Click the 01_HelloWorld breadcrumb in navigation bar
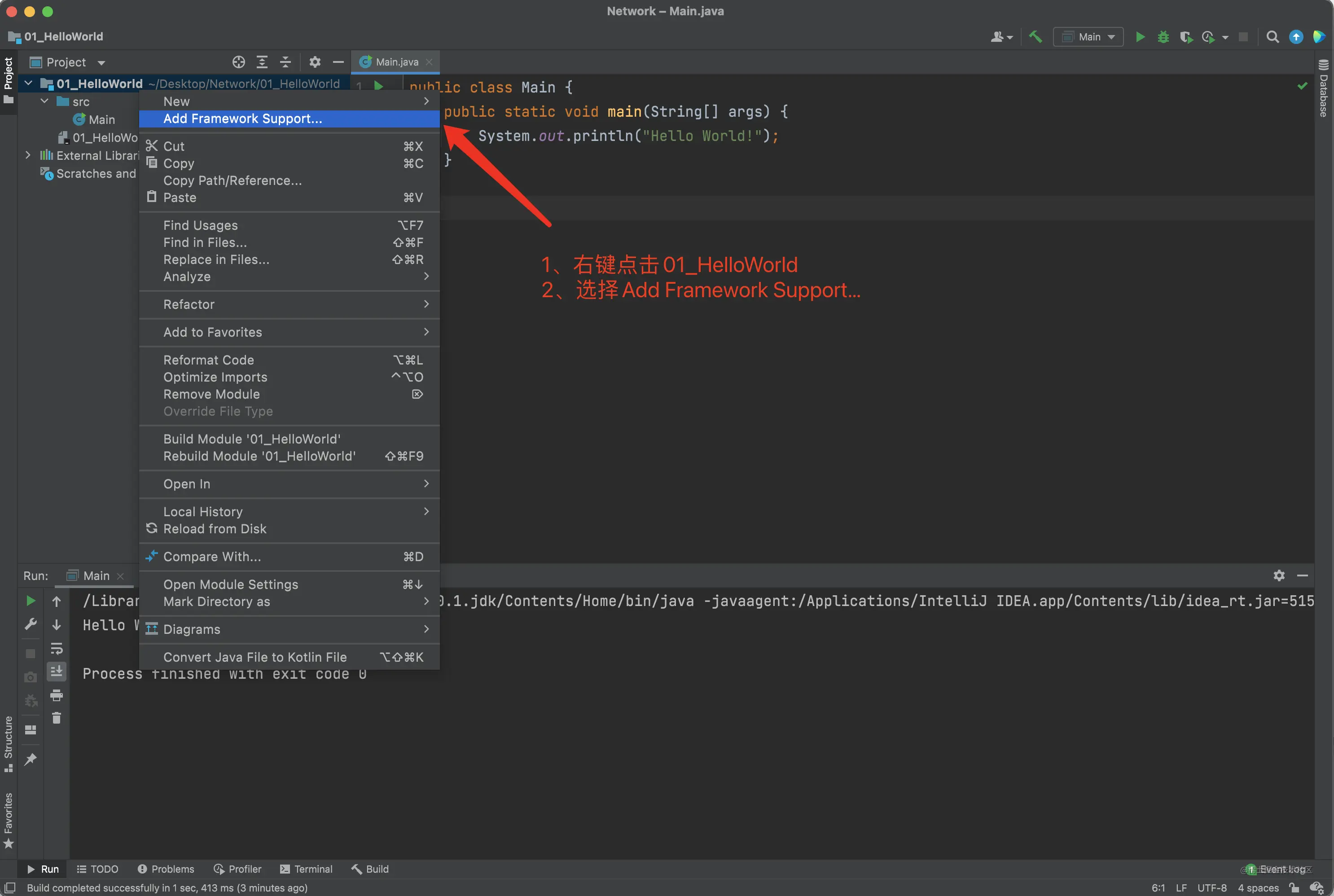This screenshot has width=1334, height=896. pyautogui.click(x=56, y=36)
